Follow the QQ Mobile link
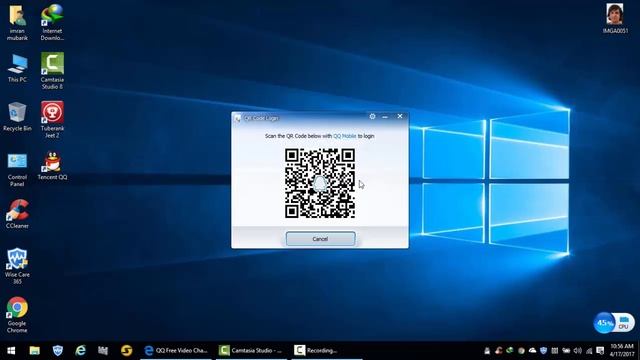 pos(344,136)
